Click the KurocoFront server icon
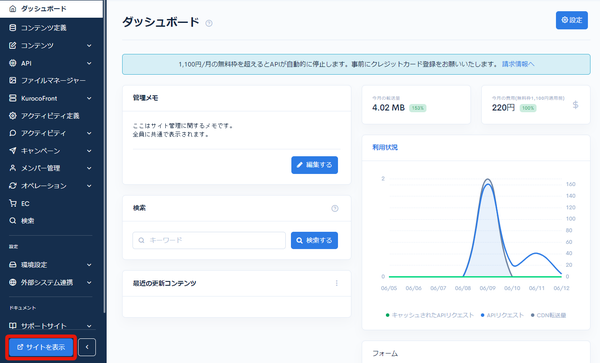This screenshot has width=600, height=363. [x=13, y=98]
